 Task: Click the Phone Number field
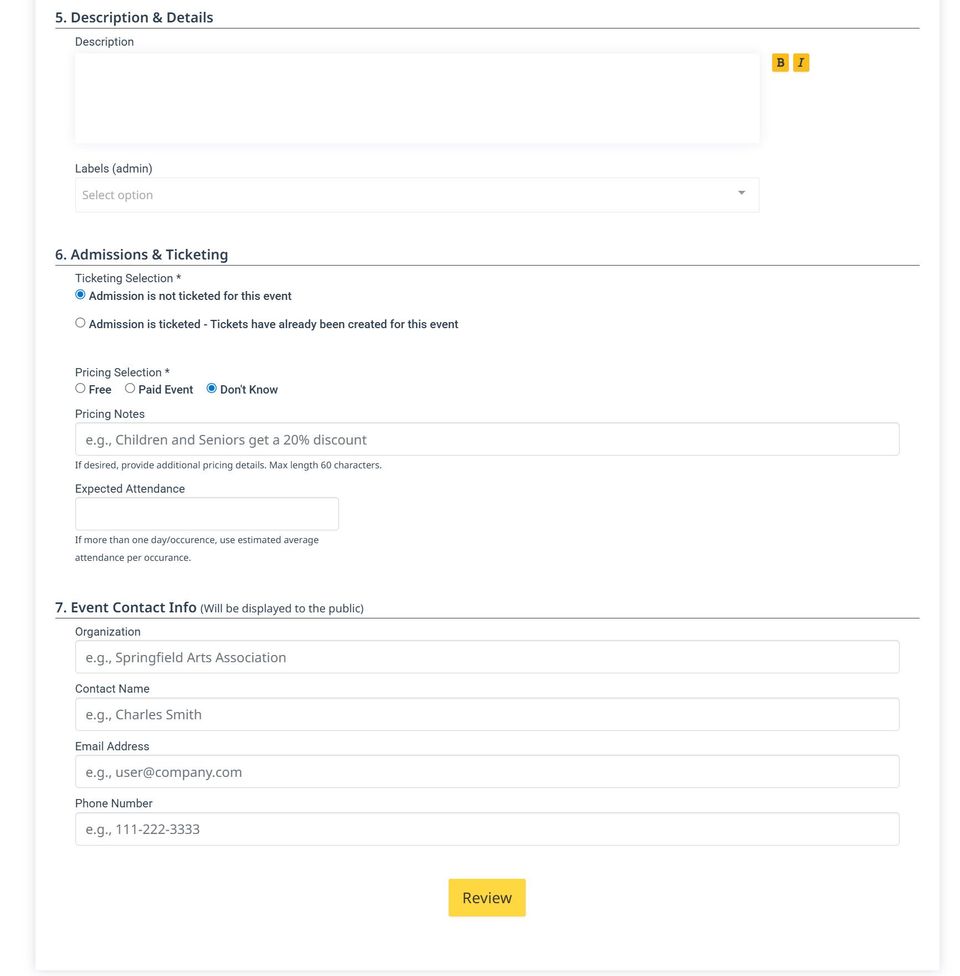tap(487, 829)
